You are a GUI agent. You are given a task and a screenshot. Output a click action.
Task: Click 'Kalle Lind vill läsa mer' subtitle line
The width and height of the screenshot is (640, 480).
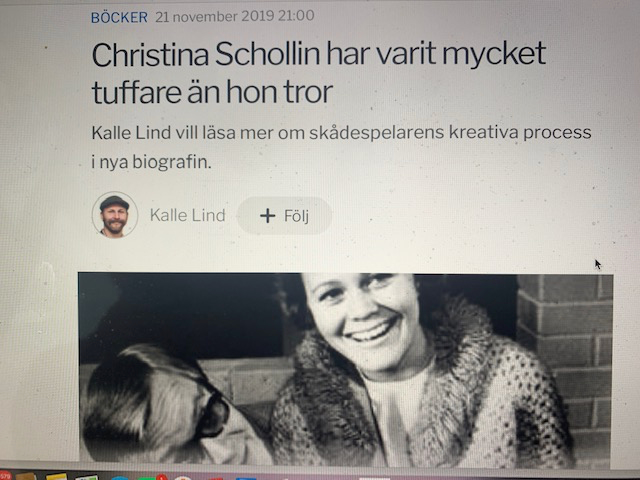coord(341,133)
